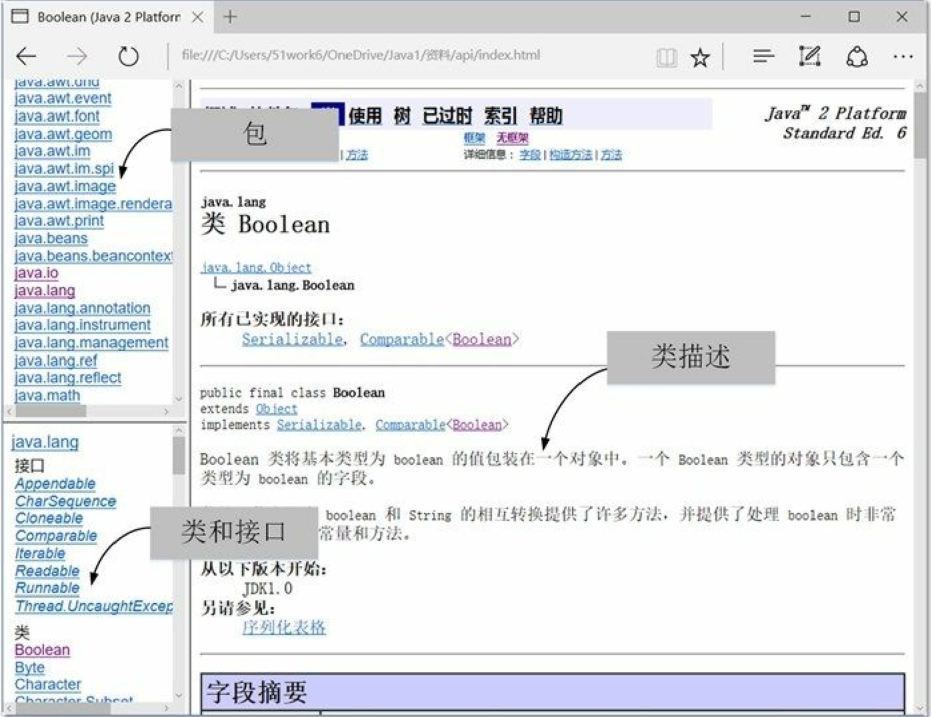Open java.beans.beancontext package
The width and height of the screenshot is (931, 717).
tap(93, 256)
